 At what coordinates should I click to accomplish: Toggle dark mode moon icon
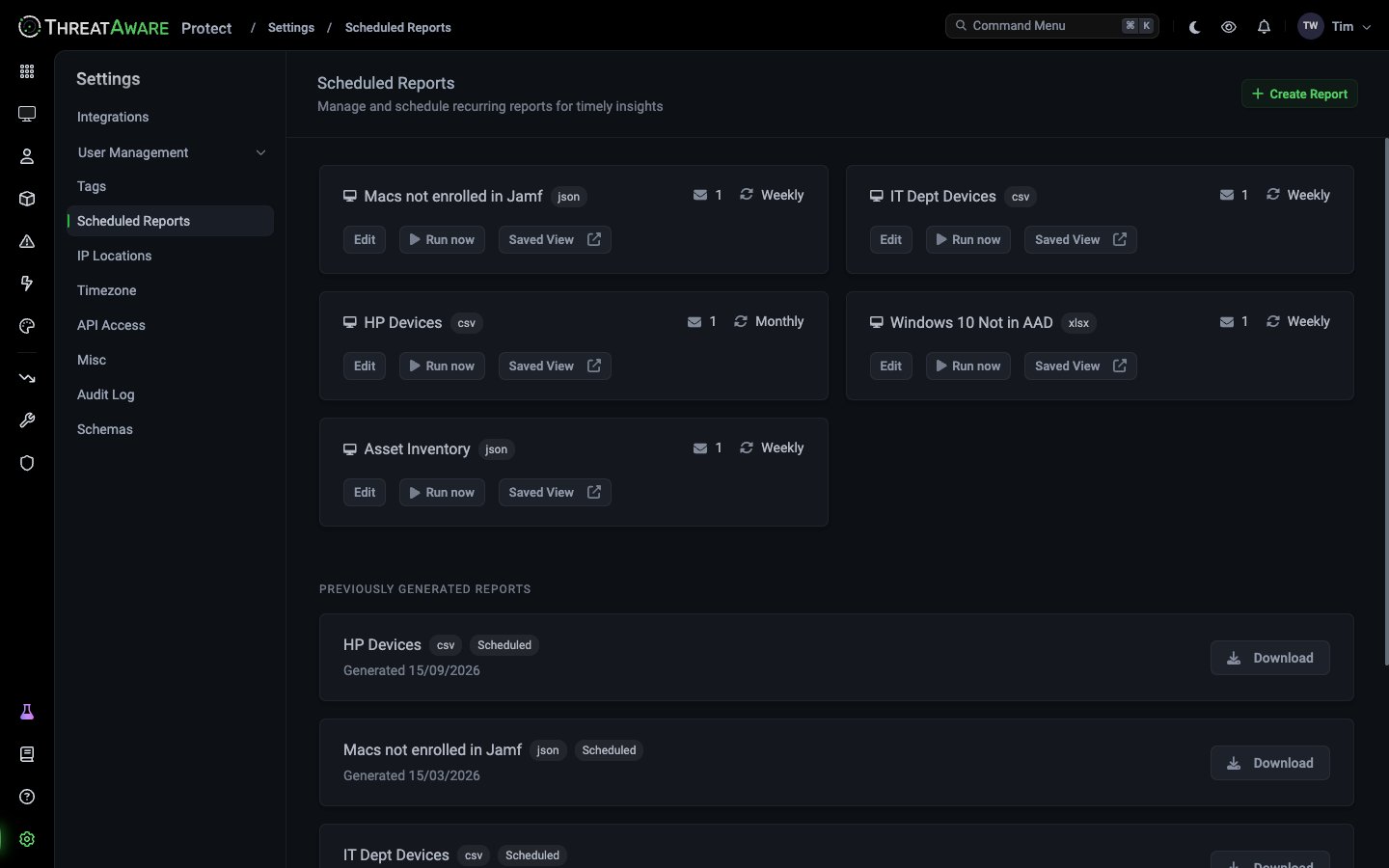1194,27
